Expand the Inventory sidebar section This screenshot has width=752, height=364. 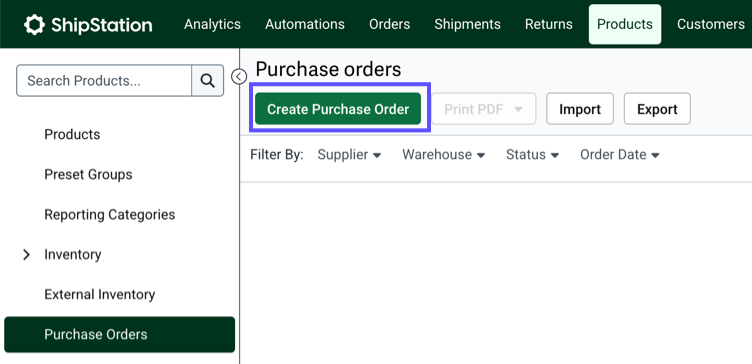(26, 255)
